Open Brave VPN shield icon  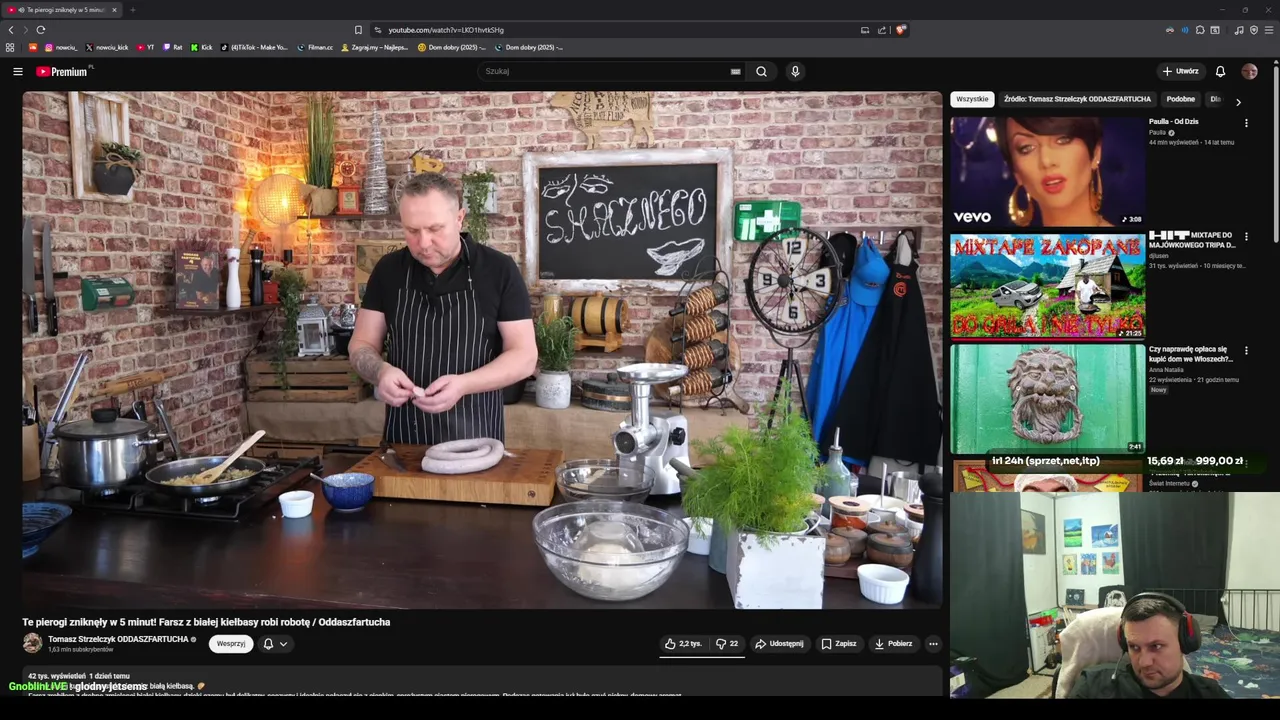(1254, 30)
